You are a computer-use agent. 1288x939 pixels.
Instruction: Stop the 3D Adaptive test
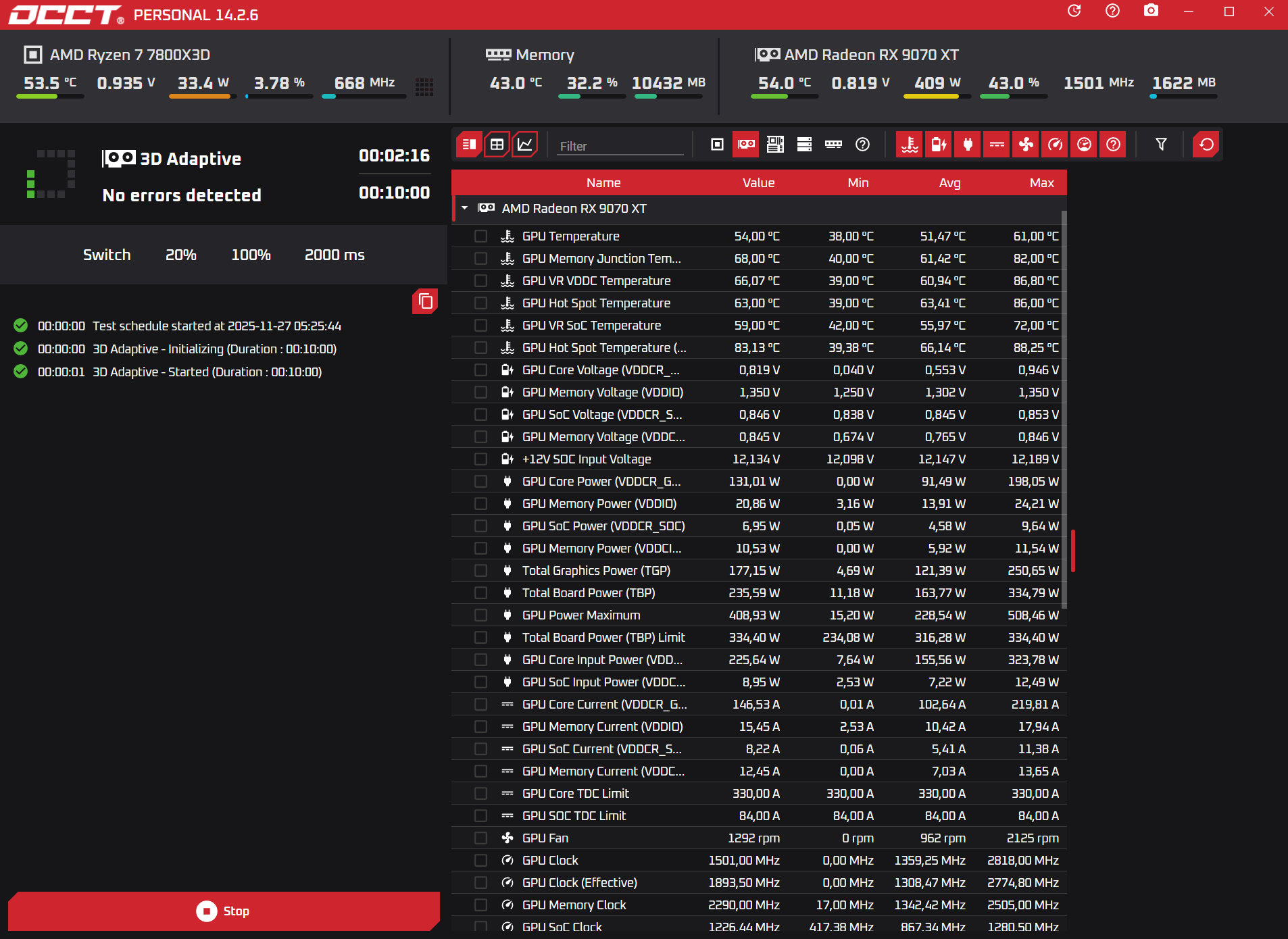[224, 911]
